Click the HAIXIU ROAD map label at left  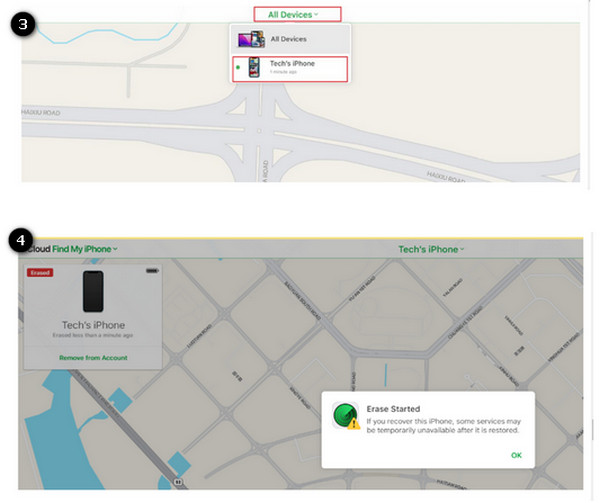pyautogui.click(x=41, y=112)
